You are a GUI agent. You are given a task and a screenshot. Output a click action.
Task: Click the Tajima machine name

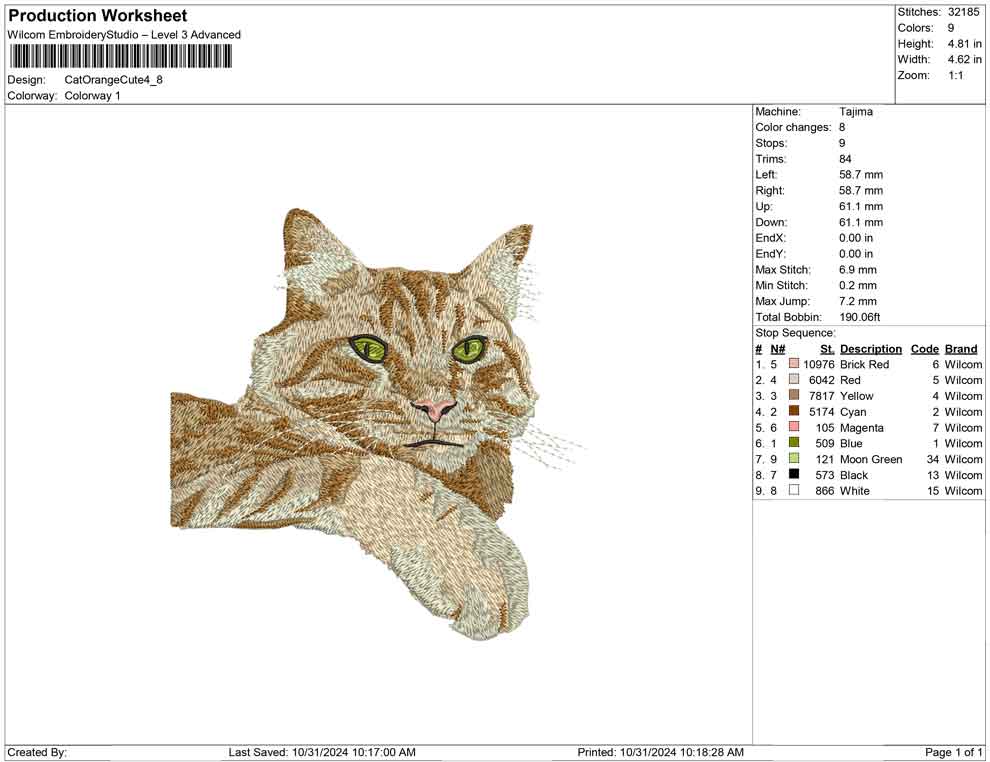[x=855, y=111]
